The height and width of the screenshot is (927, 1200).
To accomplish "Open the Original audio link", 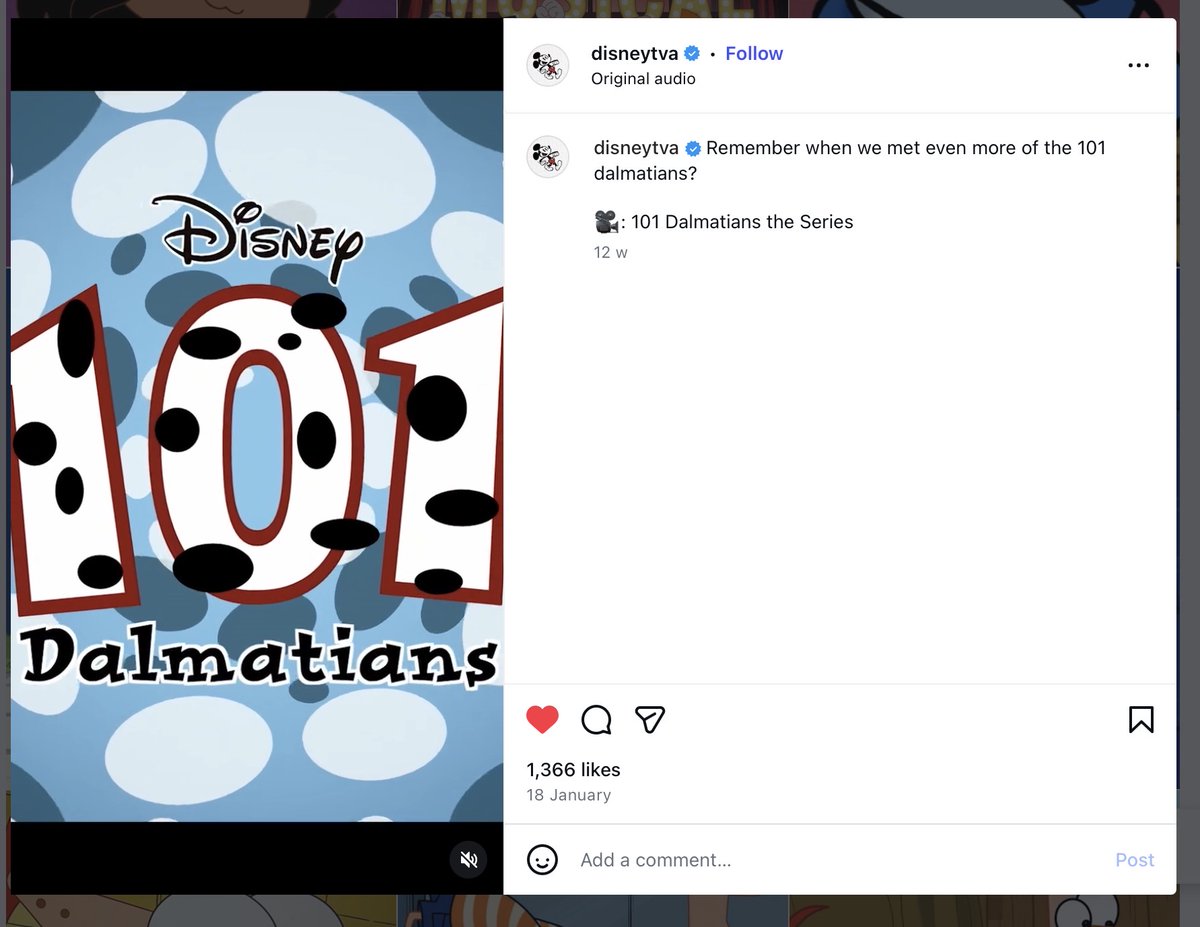I will (x=643, y=79).
